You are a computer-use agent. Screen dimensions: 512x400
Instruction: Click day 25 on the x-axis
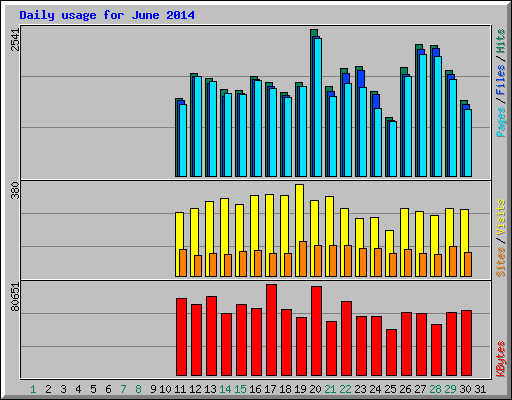pyautogui.click(x=390, y=389)
